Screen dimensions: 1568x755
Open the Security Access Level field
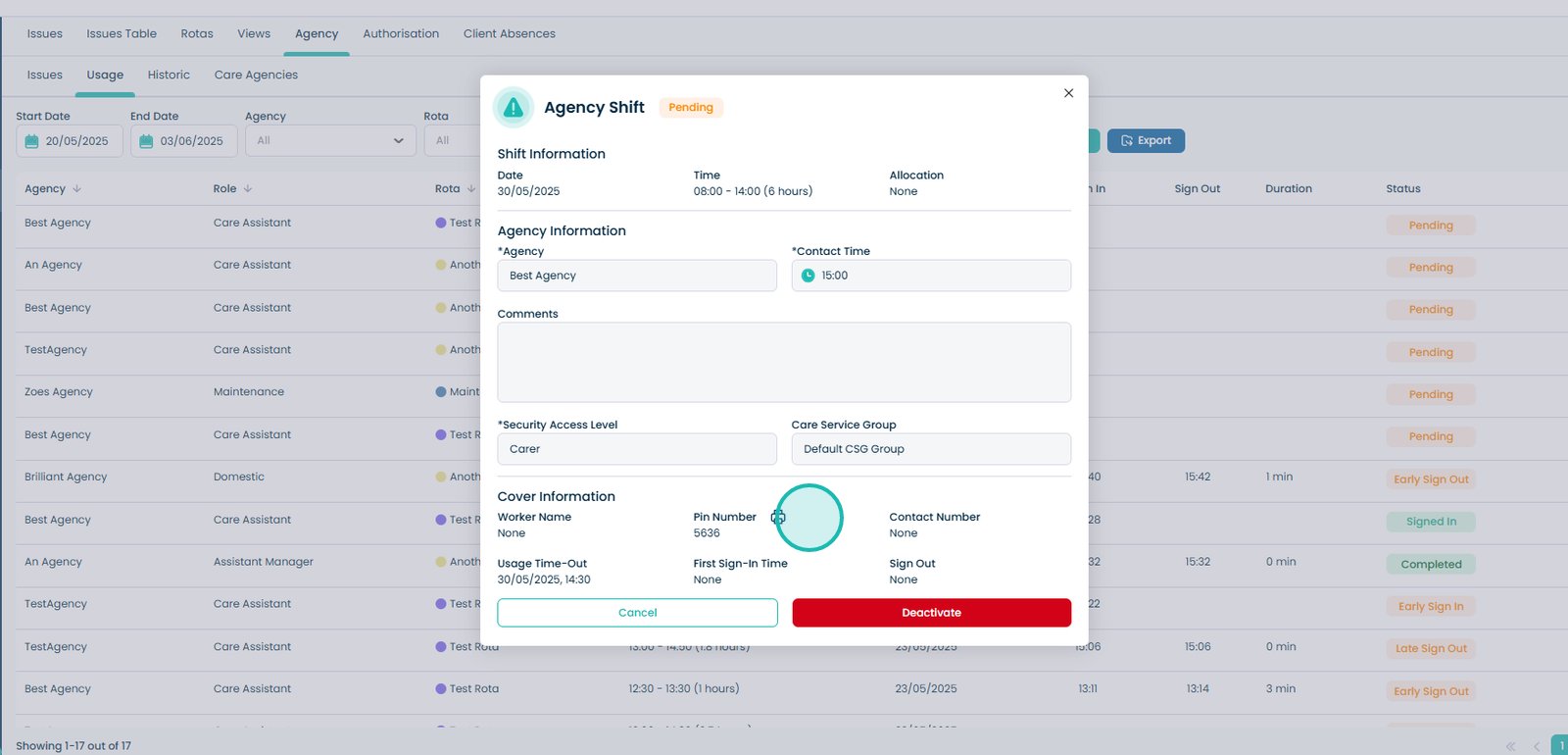click(637, 449)
